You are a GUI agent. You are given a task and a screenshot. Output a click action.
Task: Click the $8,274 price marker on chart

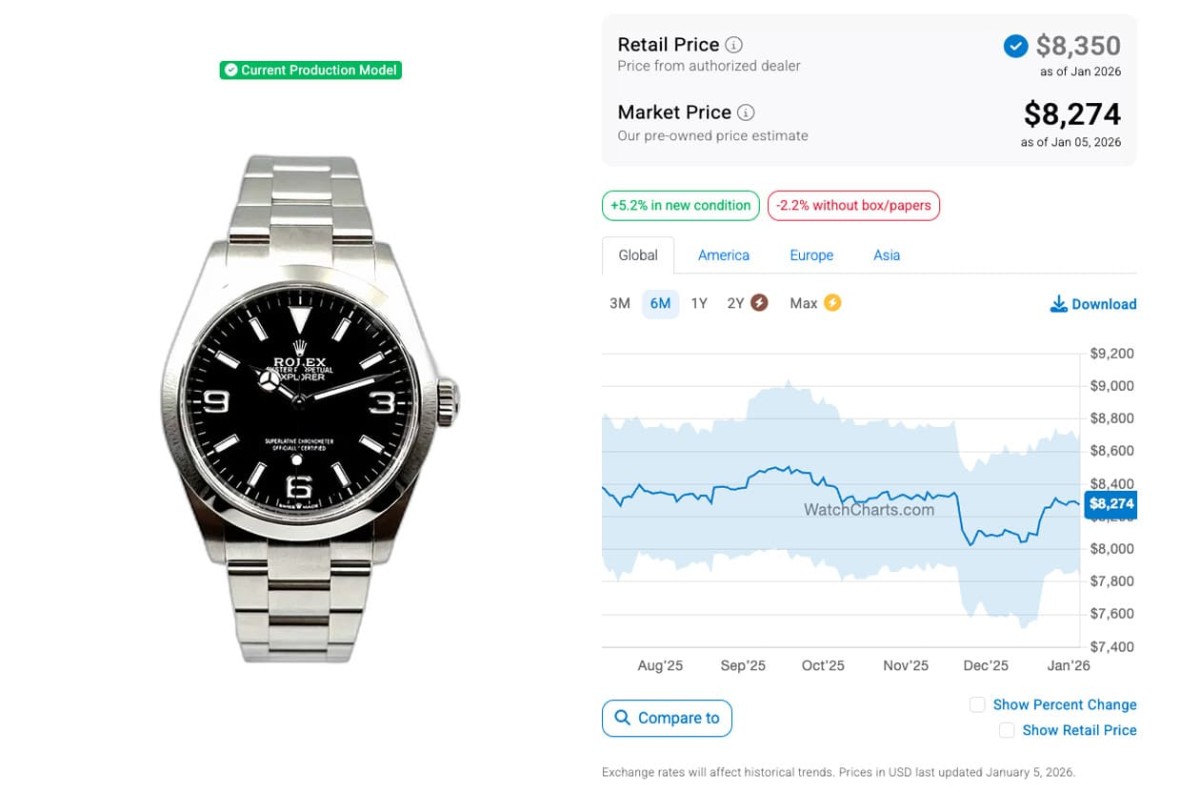click(1111, 504)
